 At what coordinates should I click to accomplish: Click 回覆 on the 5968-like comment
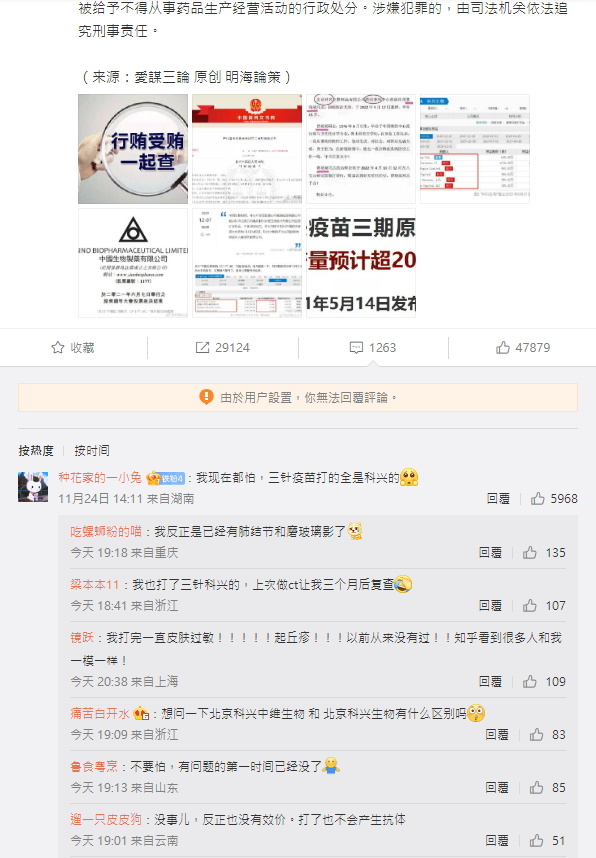coord(498,498)
